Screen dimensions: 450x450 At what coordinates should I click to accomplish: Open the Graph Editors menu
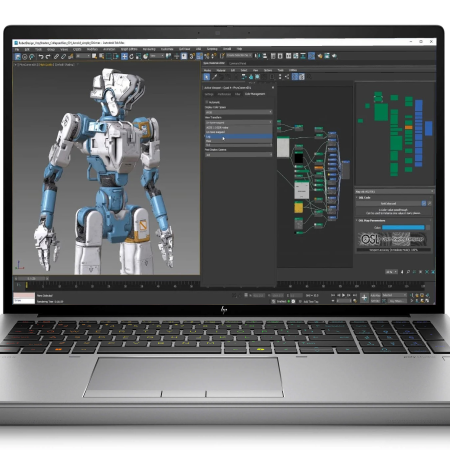click(x=129, y=49)
